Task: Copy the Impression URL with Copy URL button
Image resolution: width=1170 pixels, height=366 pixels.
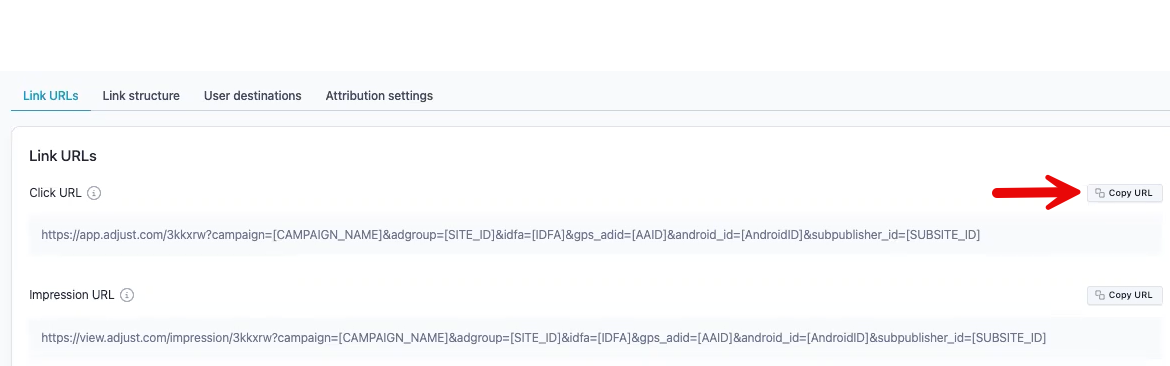Action: coord(1124,295)
